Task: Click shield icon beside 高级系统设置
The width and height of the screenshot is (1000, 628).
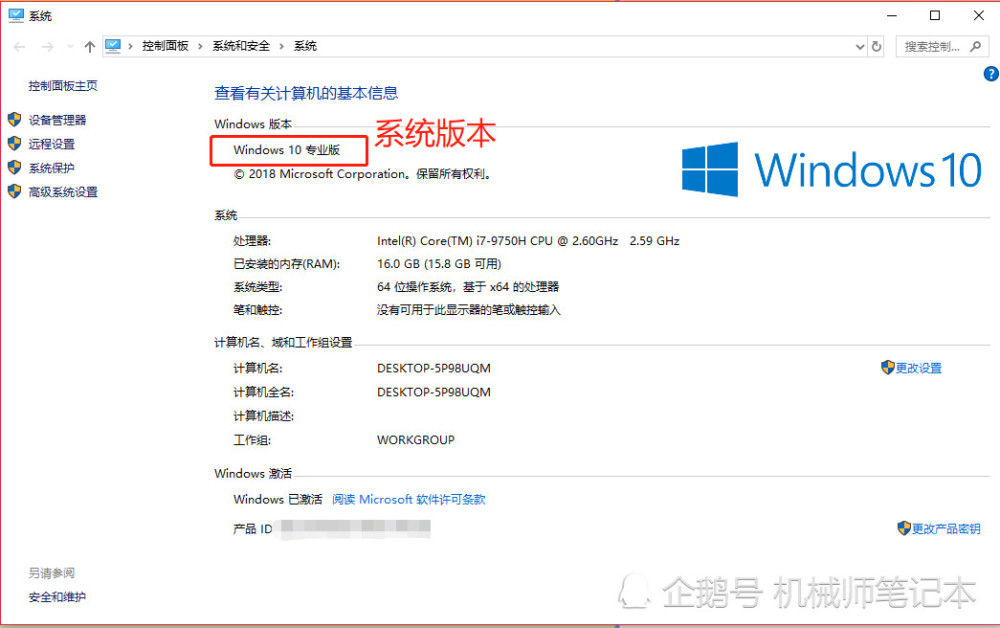Action: tap(15, 191)
